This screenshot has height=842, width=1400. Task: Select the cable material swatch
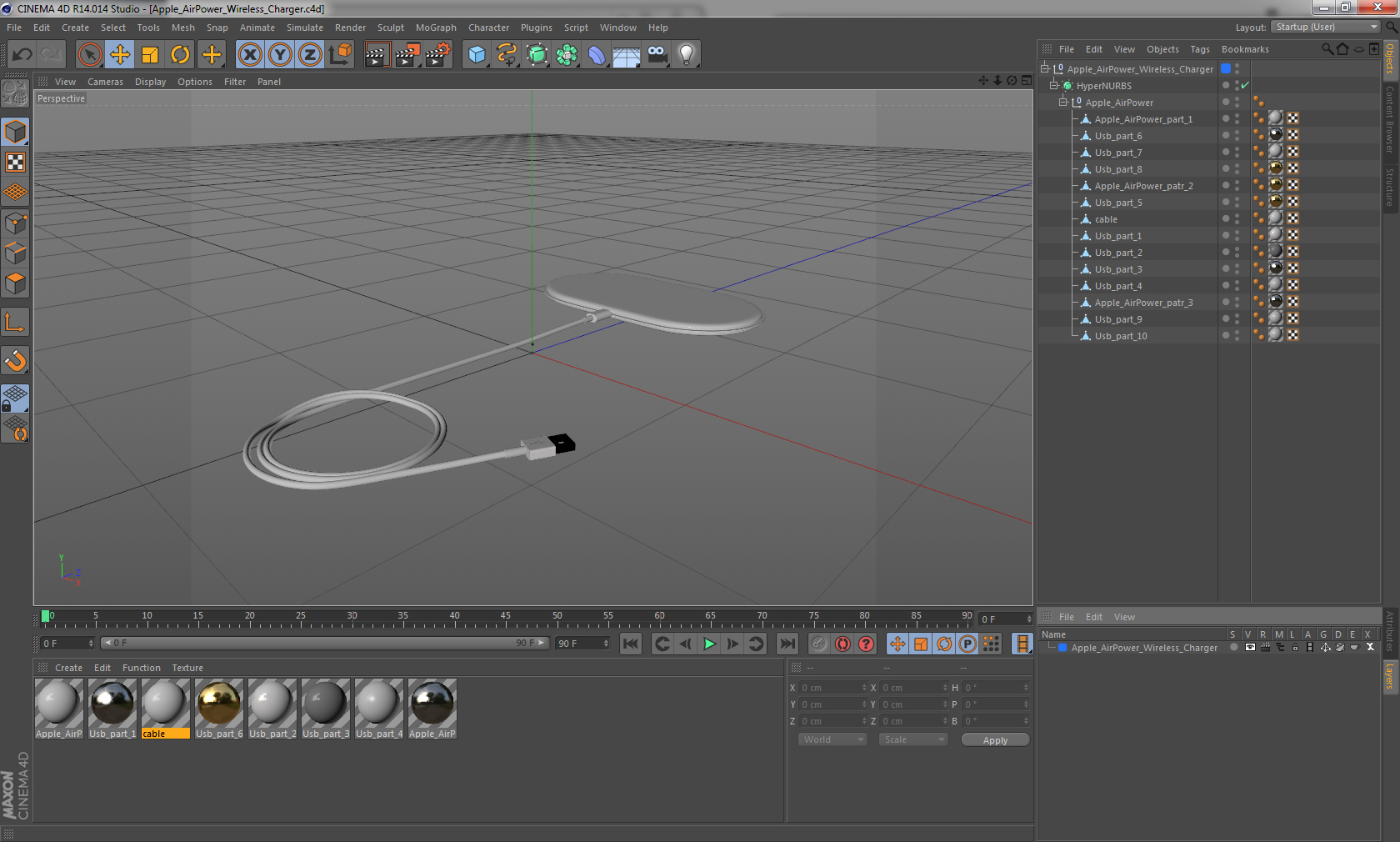pos(166,709)
